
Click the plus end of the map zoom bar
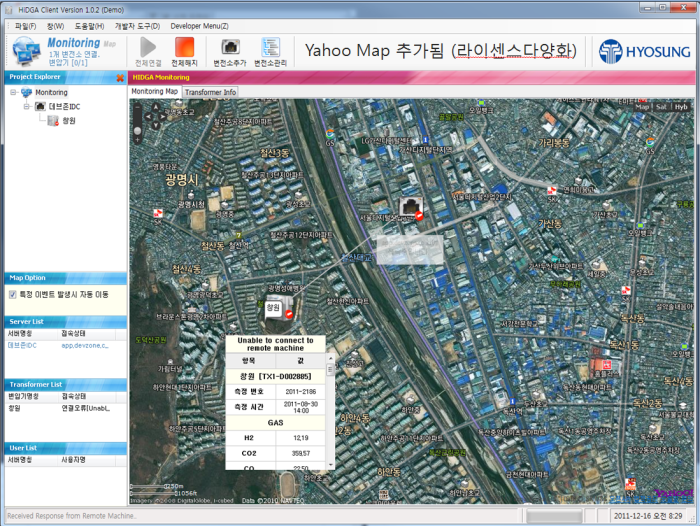click(x=138, y=140)
